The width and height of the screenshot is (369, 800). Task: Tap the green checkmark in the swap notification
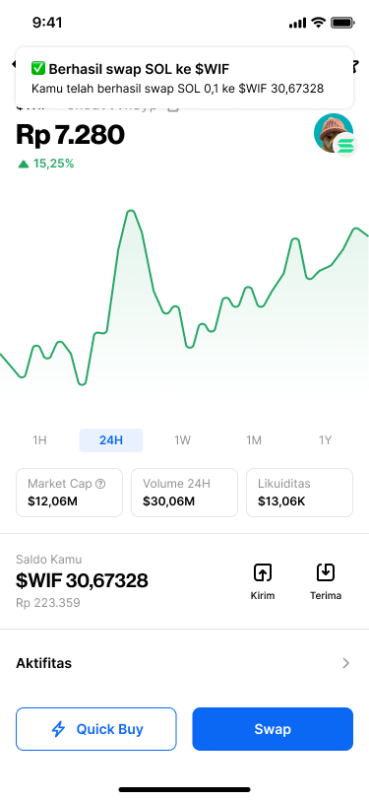click(x=38, y=68)
